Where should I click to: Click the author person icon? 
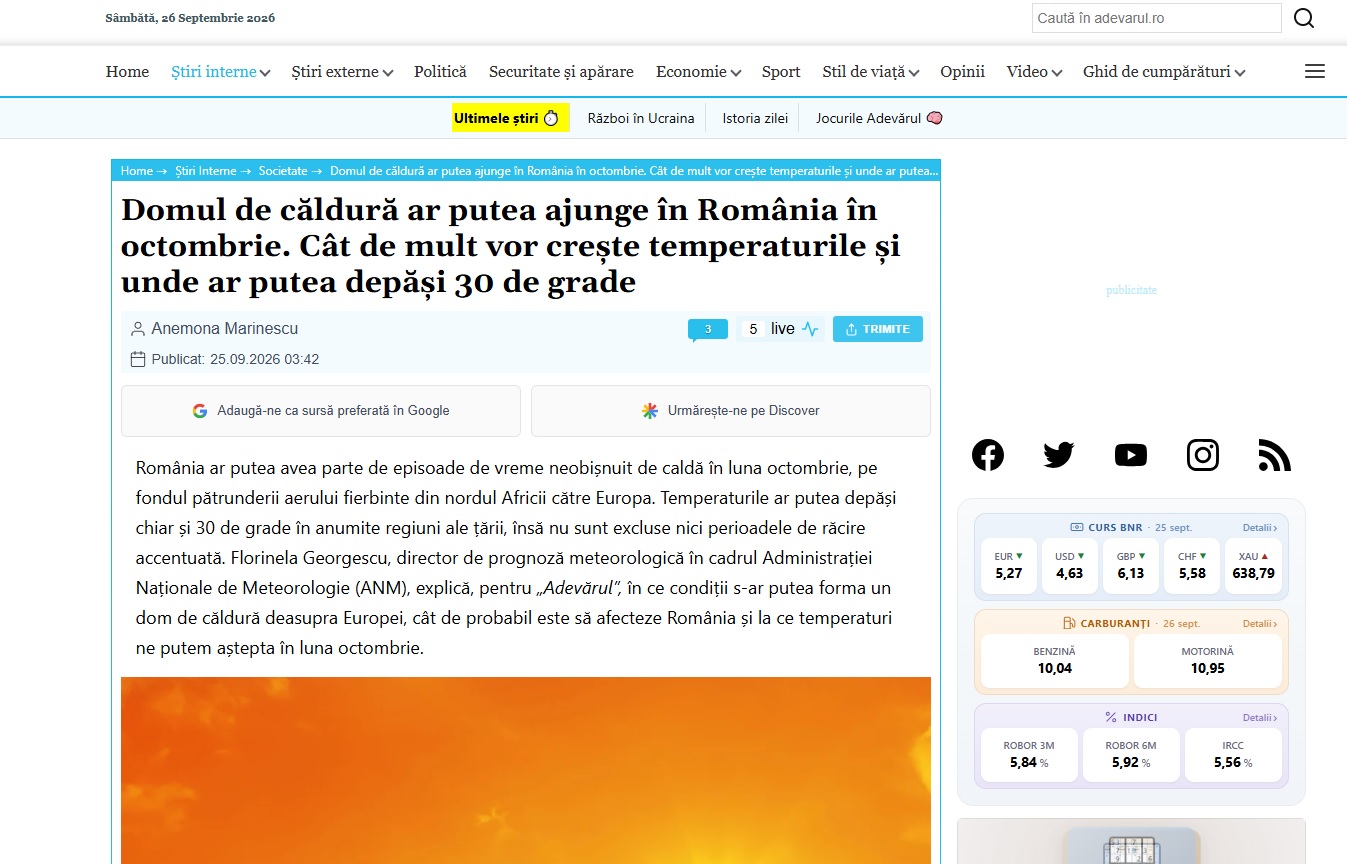point(138,329)
